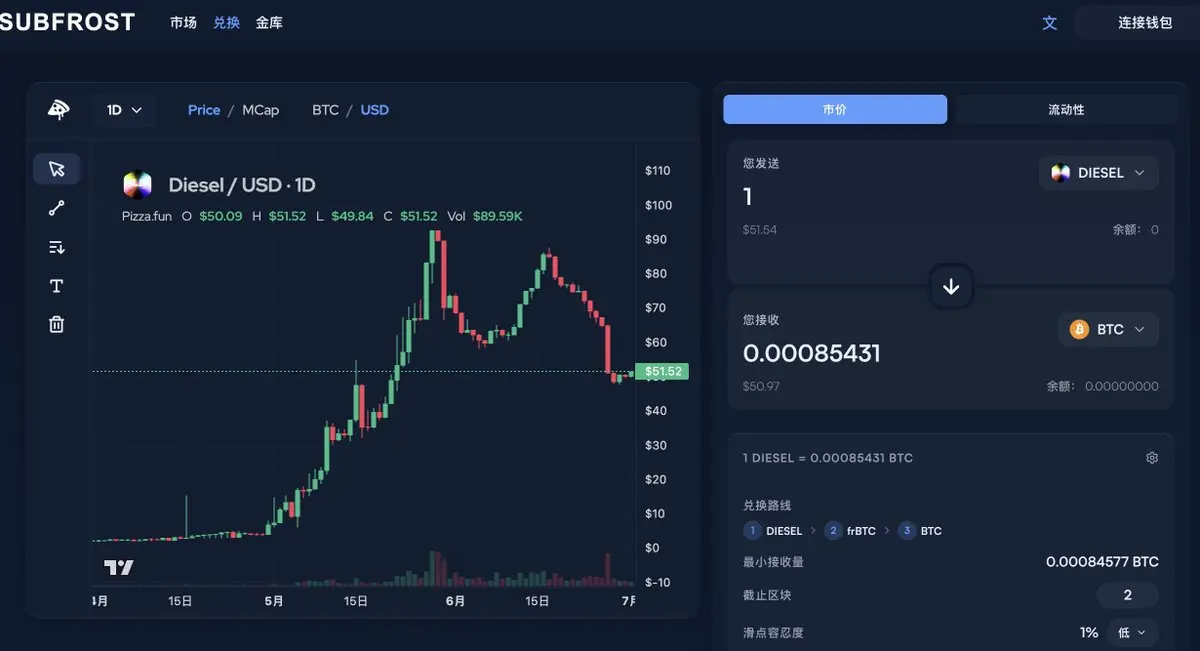Click the $51.52 current price label

click(x=663, y=372)
